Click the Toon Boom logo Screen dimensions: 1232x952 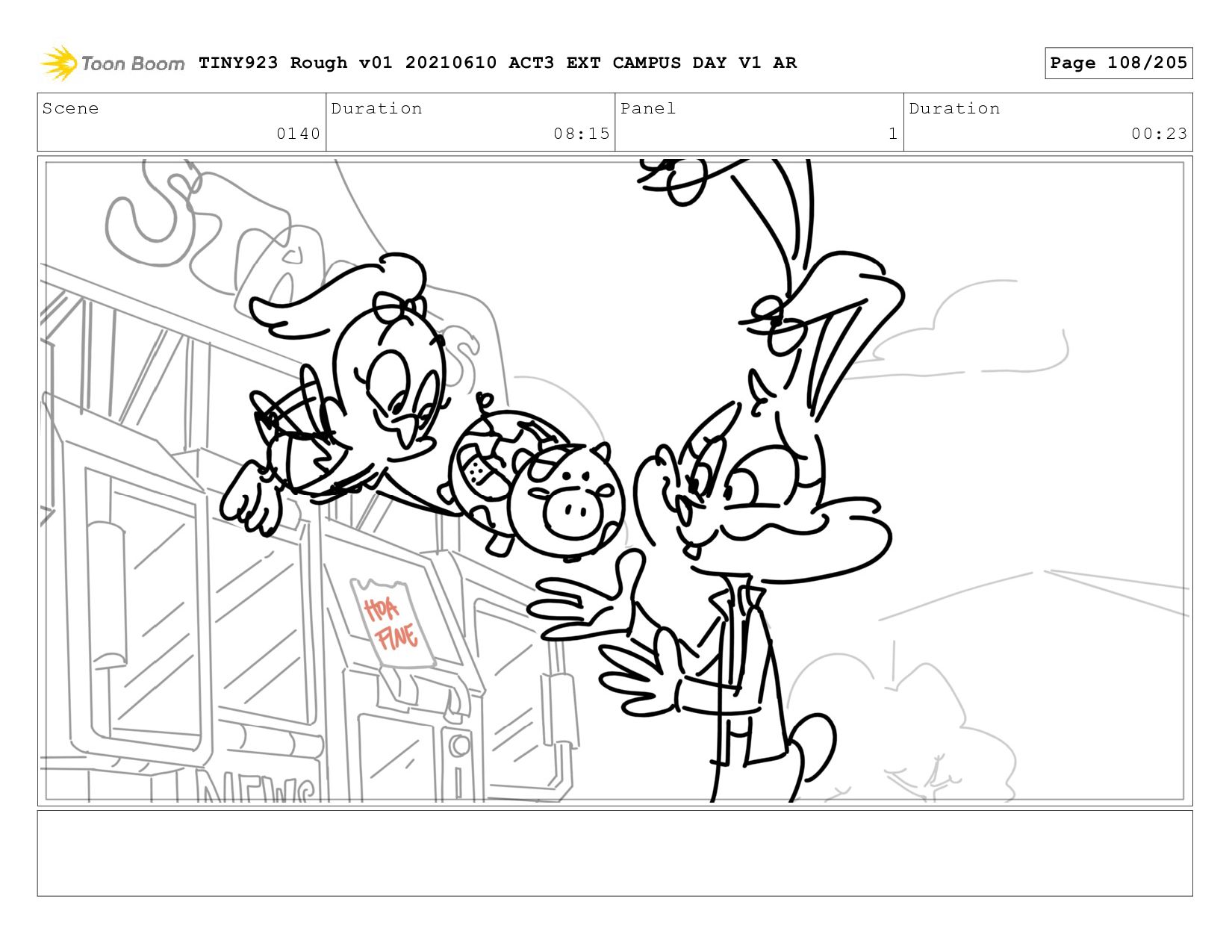click(112, 63)
